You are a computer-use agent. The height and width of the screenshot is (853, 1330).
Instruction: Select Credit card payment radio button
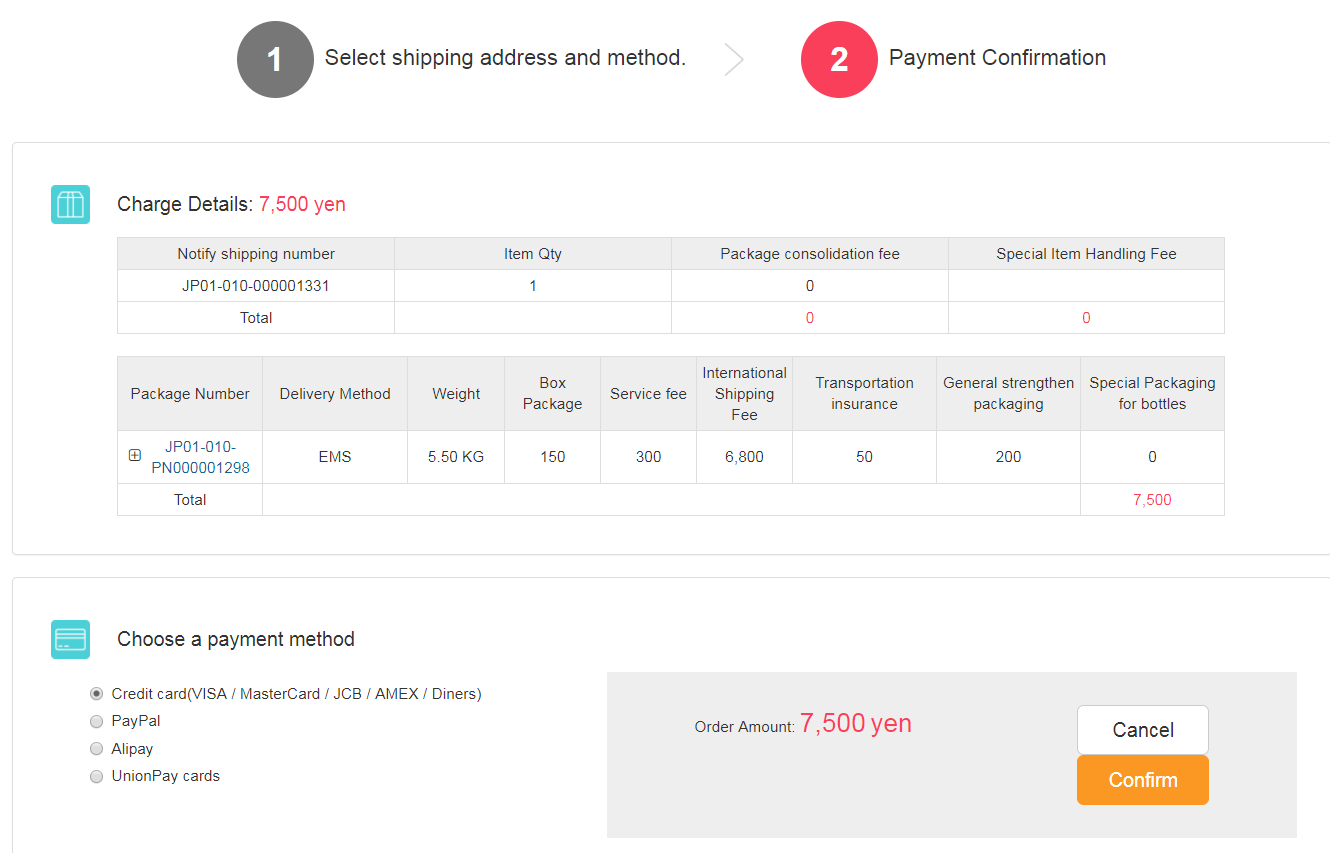pyautogui.click(x=96, y=693)
